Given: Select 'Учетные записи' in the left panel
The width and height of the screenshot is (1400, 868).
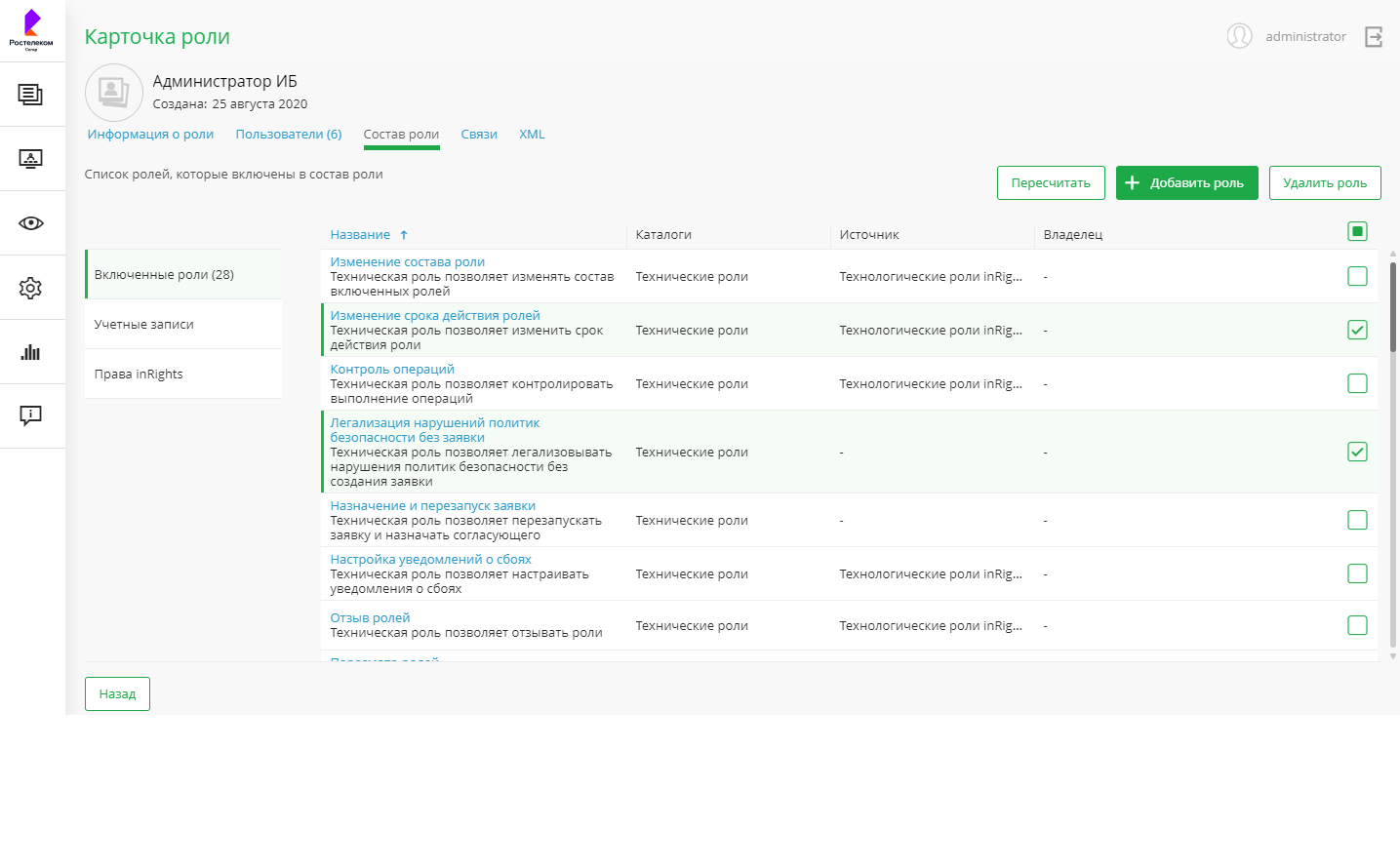Looking at the screenshot, I should click(144, 325).
